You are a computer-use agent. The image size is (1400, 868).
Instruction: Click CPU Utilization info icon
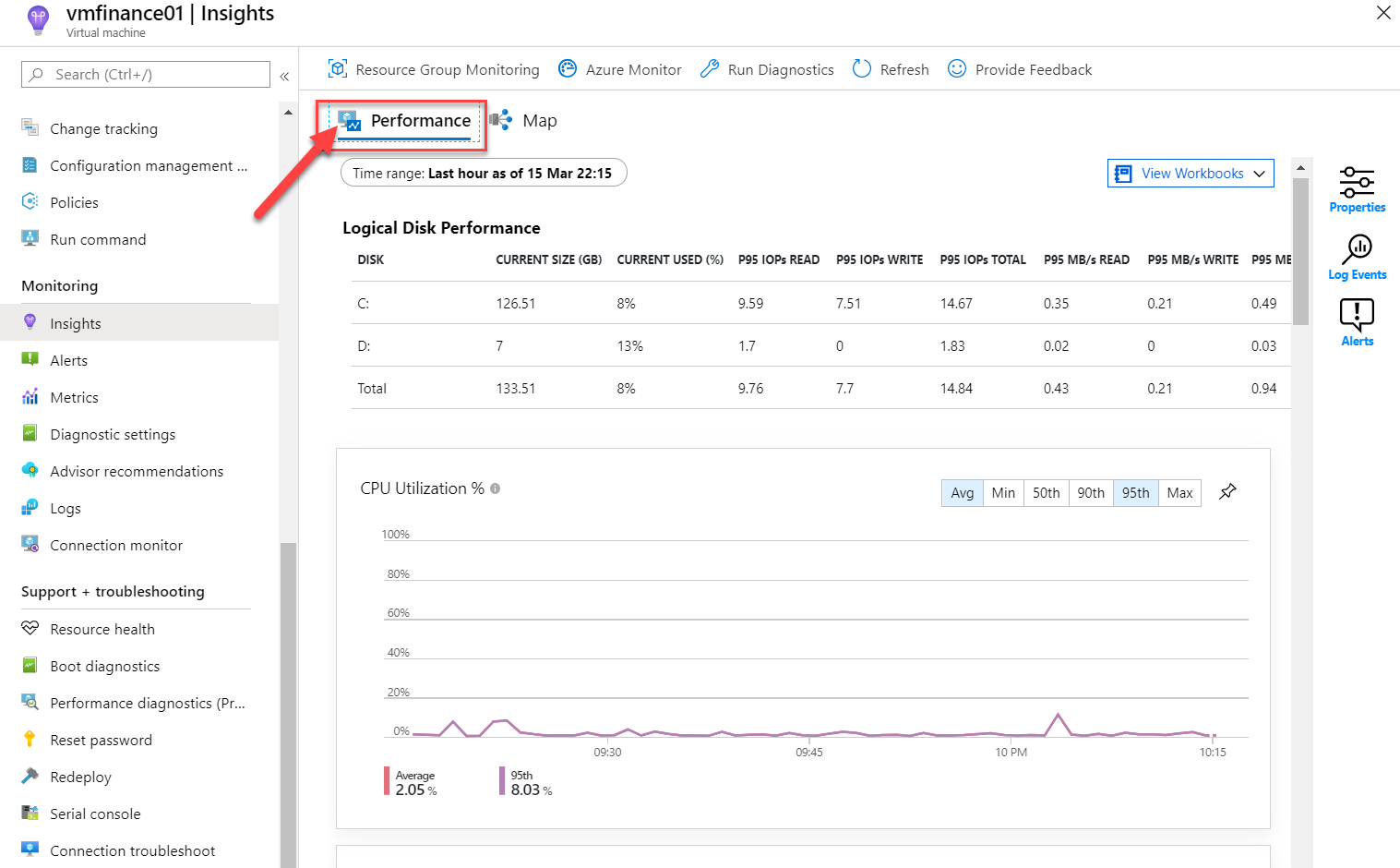(496, 488)
